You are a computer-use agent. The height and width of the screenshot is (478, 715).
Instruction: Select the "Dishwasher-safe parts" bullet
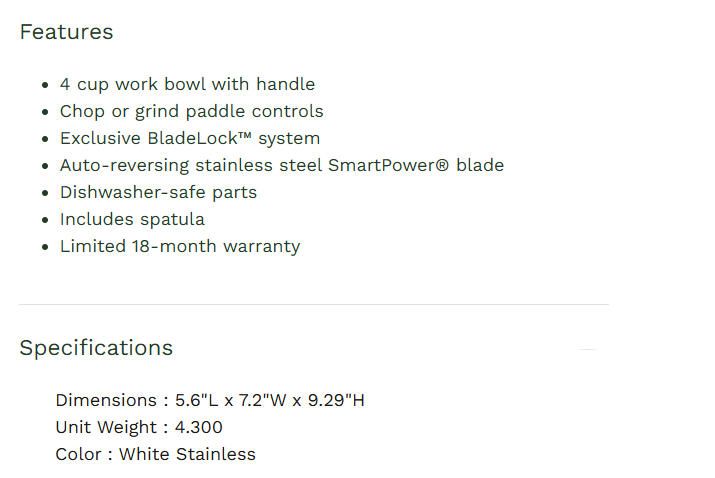(158, 192)
